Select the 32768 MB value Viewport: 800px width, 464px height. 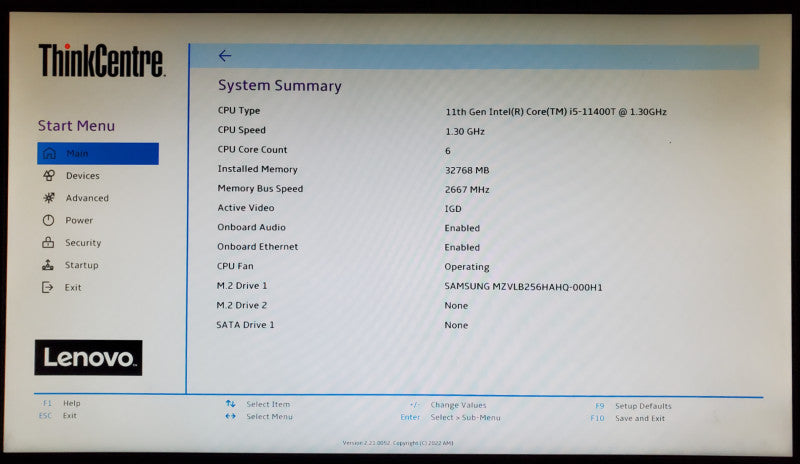[x=467, y=170]
